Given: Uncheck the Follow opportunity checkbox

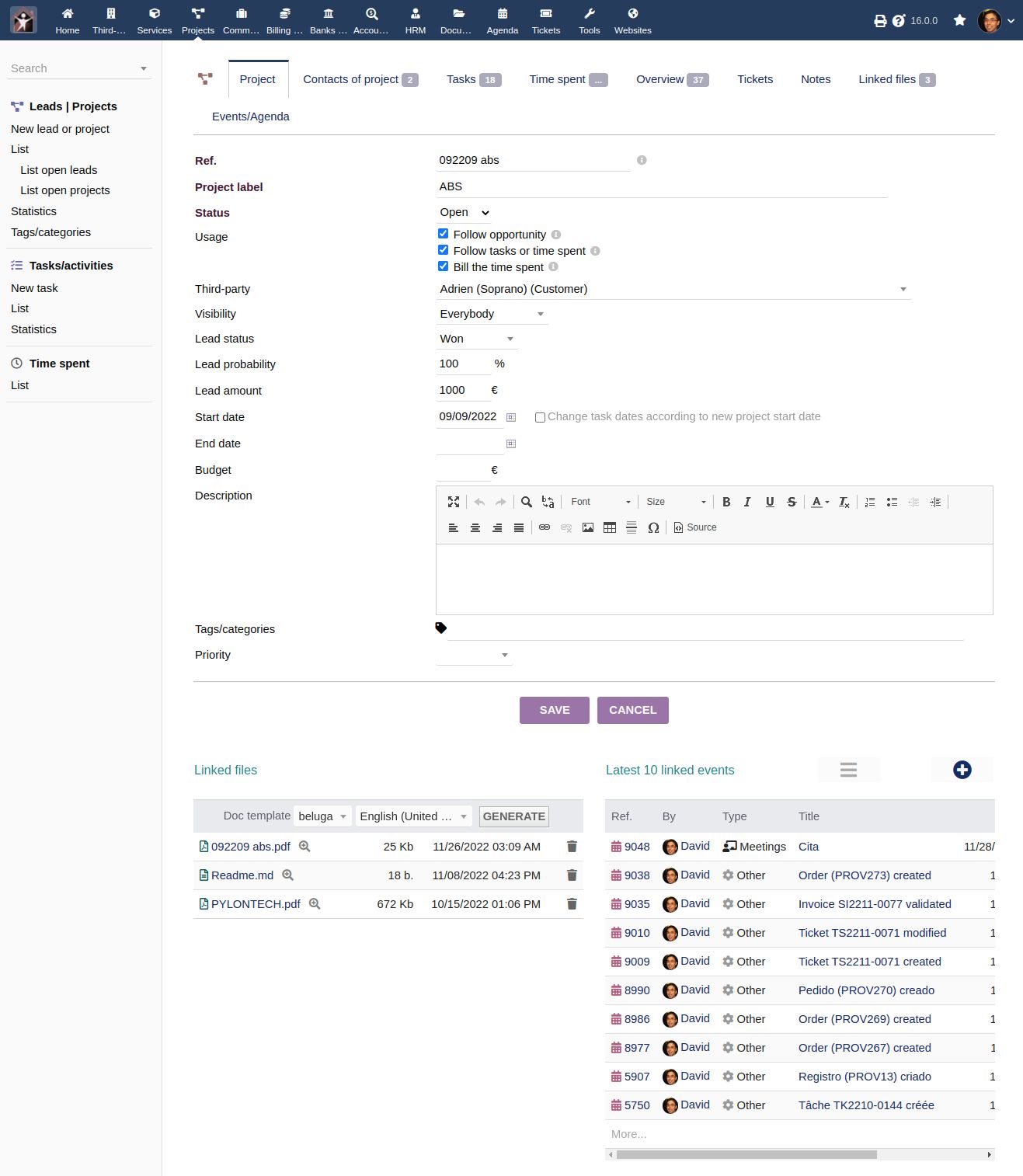Looking at the screenshot, I should [444, 234].
